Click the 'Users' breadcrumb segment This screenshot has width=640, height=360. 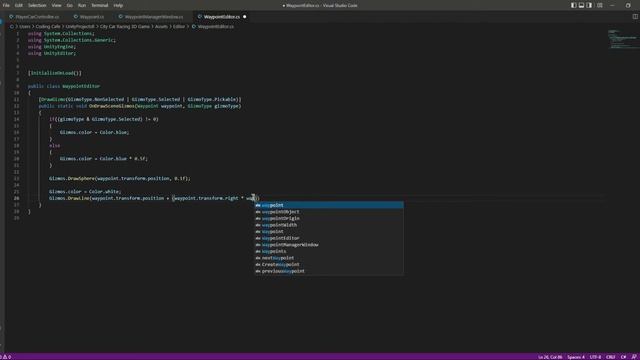coord(25,27)
